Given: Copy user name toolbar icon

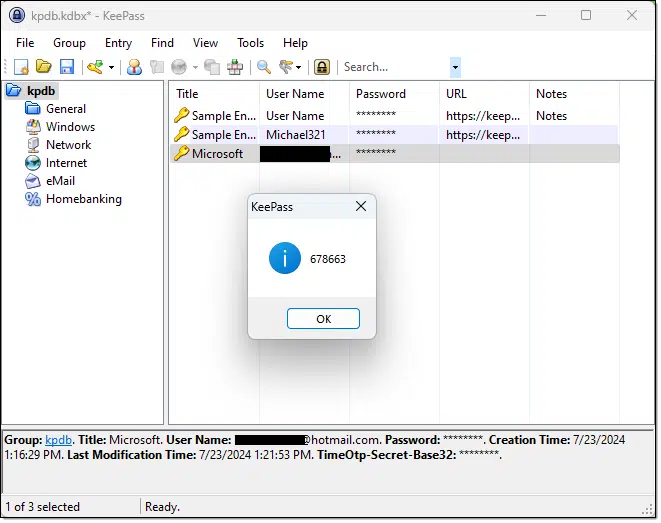Looking at the screenshot, I should (134, 67).
